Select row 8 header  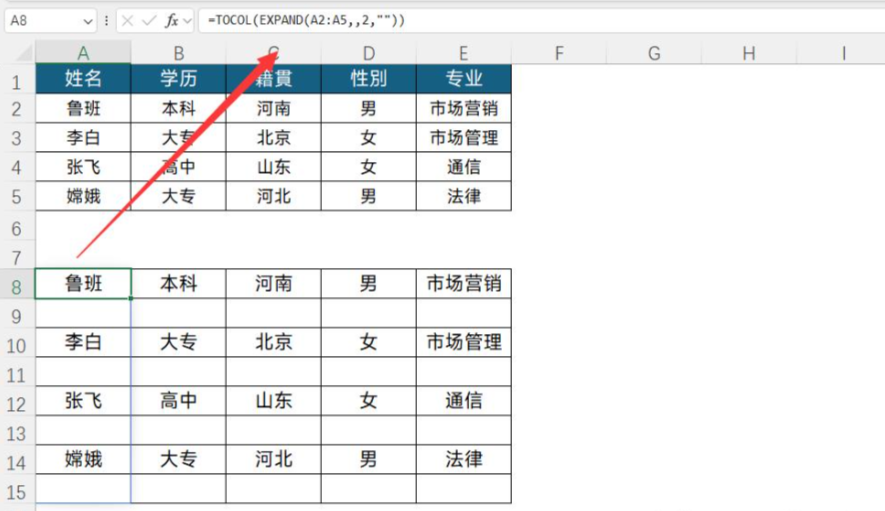[x=17, y=285]
